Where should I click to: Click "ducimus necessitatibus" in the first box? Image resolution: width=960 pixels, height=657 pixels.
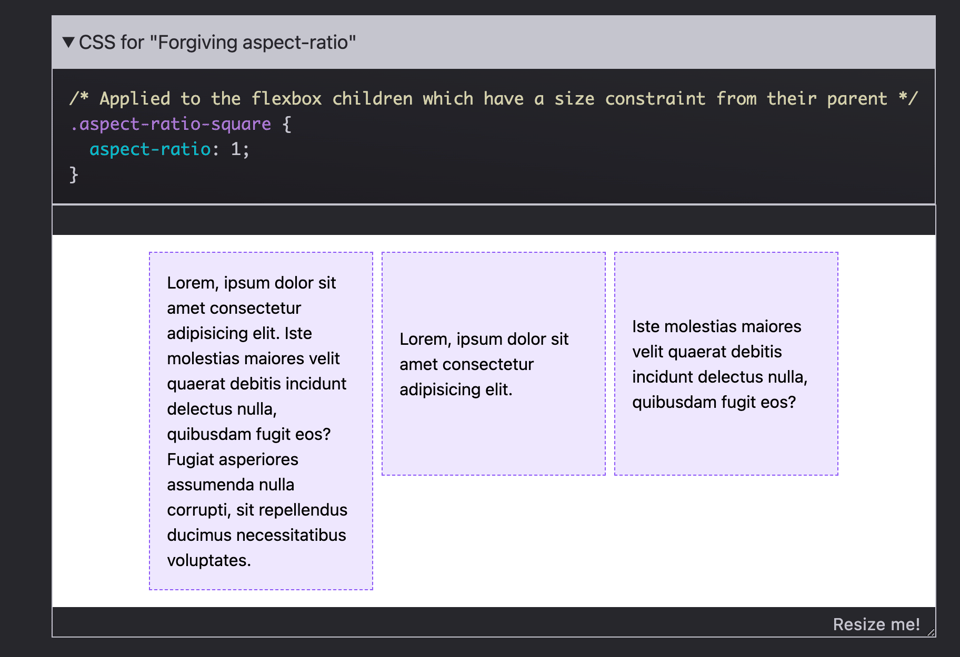click(256, 535)
